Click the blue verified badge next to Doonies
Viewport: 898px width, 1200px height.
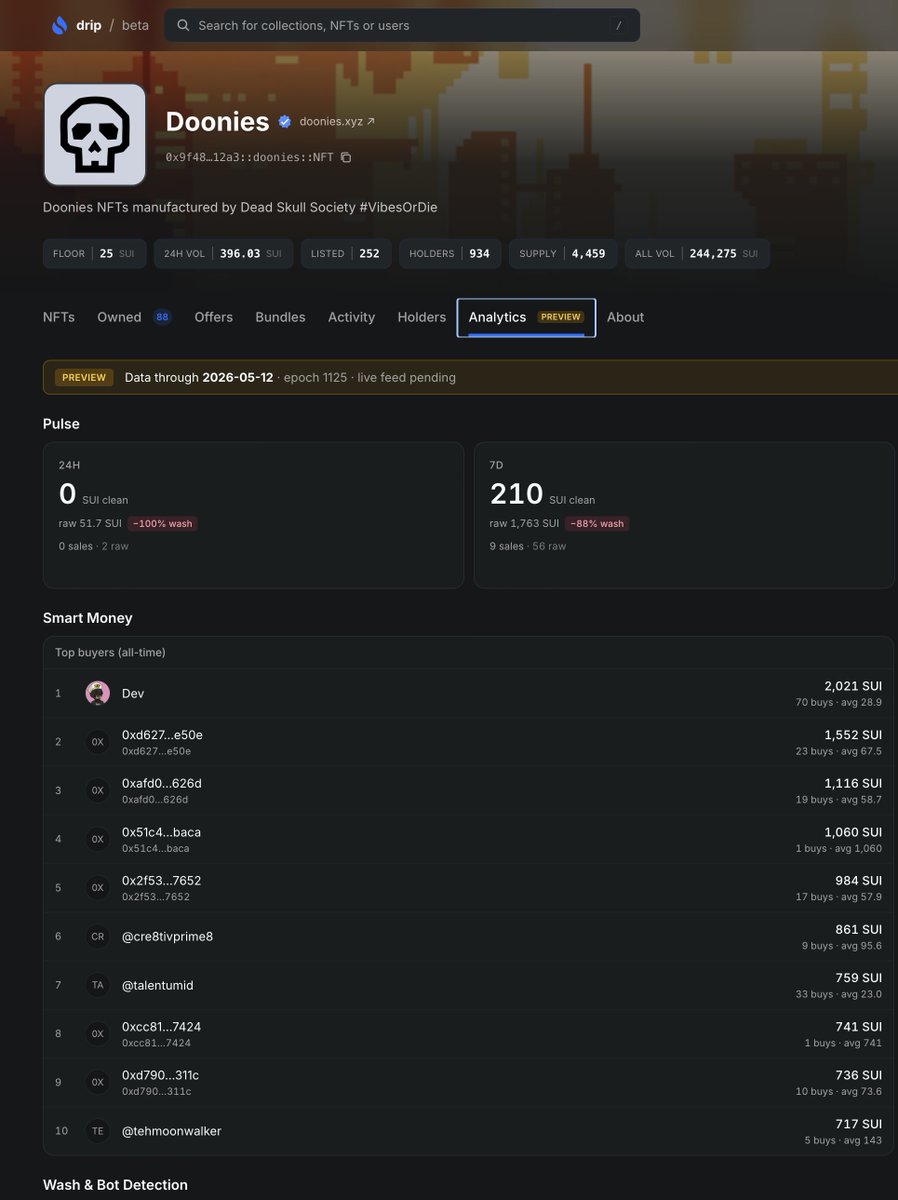pyautogui.click(x=285, y=122)
